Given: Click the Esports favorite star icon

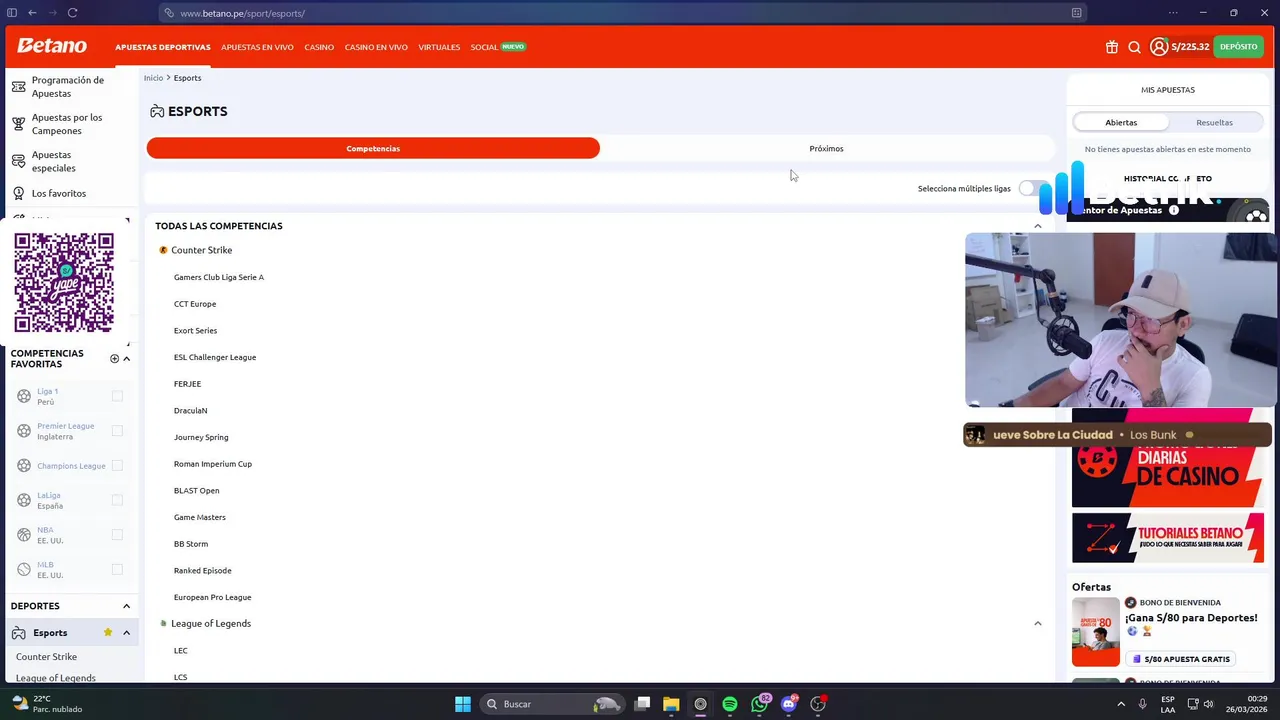Looking at the screenshot, I should click(x=107, y=632).
